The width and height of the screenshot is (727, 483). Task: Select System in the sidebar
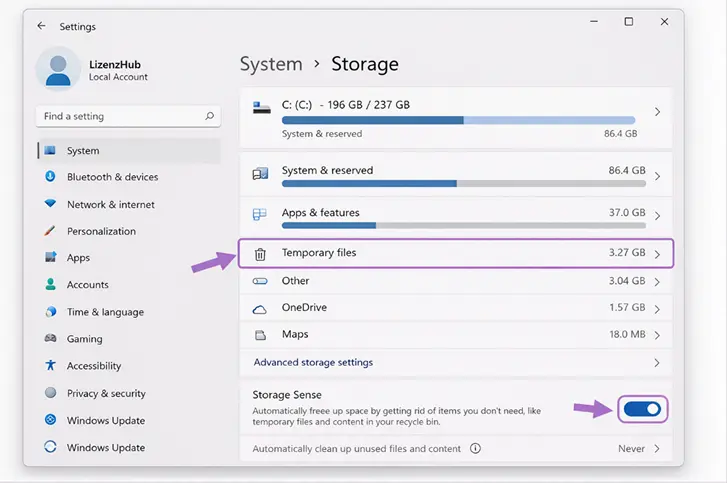click(x=129, y=151)
